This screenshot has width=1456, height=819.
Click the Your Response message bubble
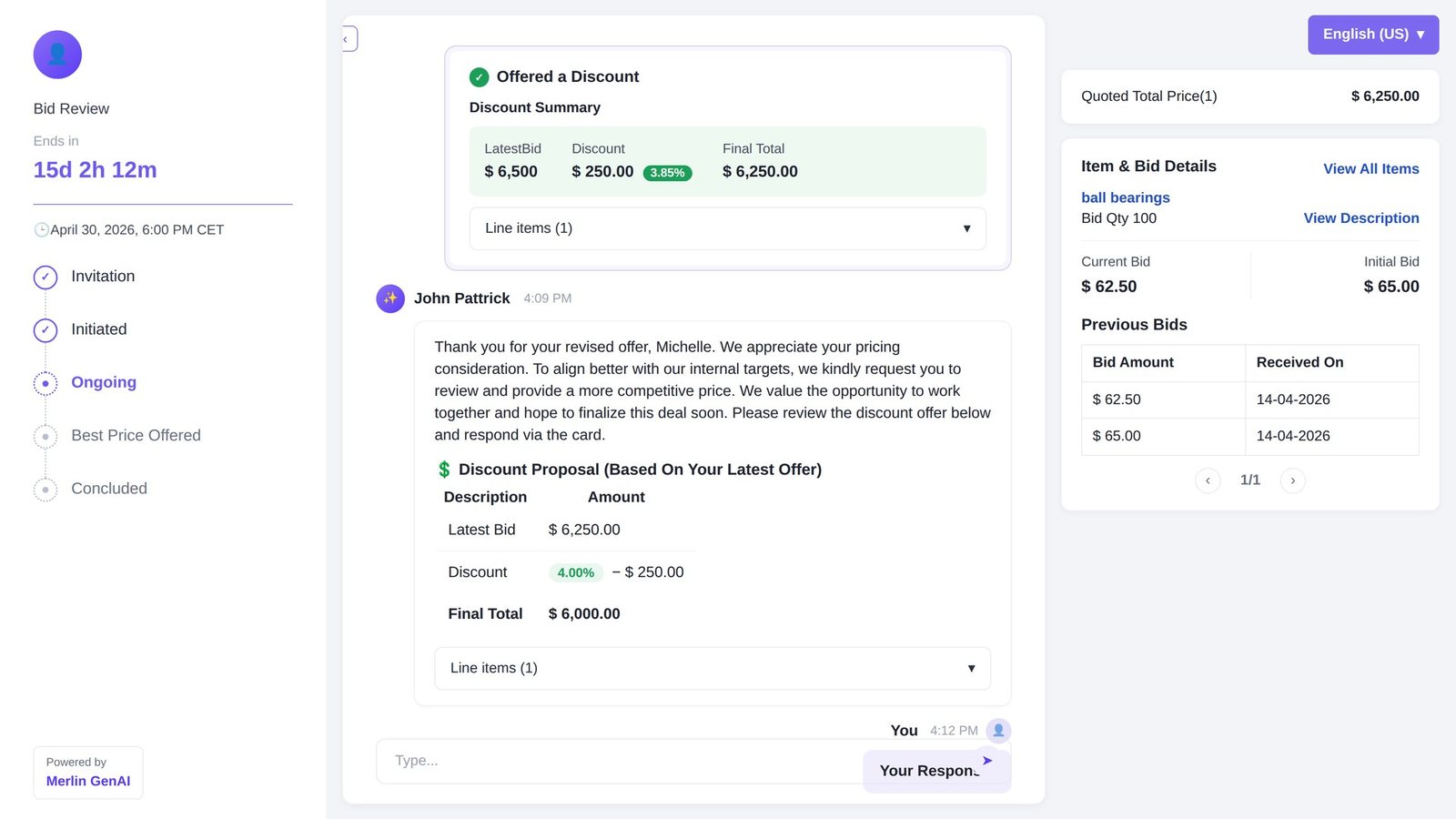pyautogui.click(x=936, y=771)
